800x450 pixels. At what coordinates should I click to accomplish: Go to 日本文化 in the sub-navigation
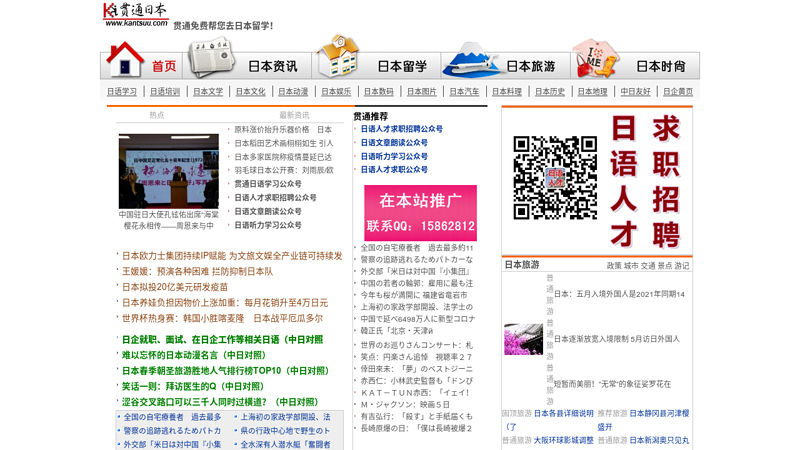pos(251,92)
